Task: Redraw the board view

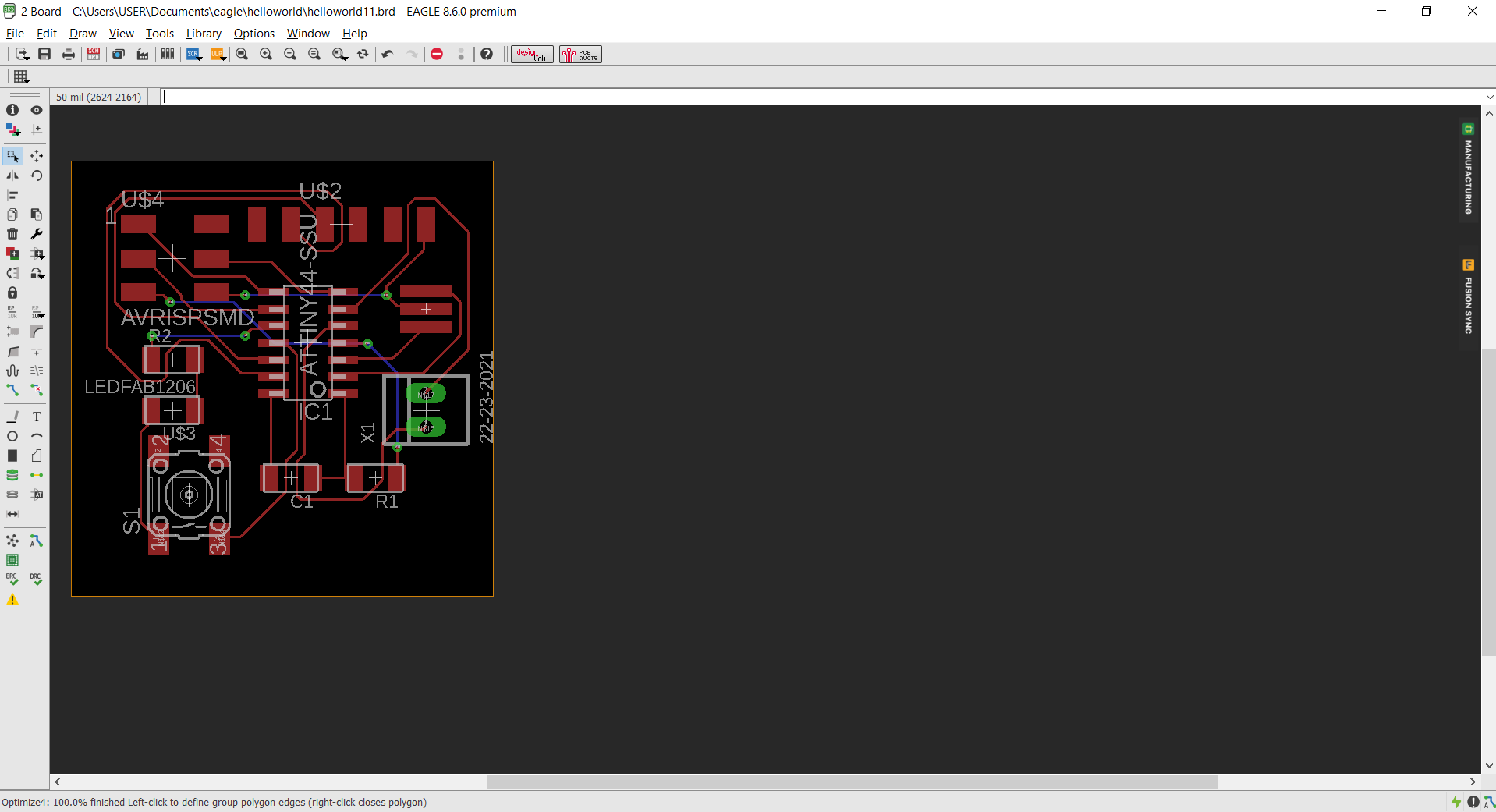Action: pos(363,54)
